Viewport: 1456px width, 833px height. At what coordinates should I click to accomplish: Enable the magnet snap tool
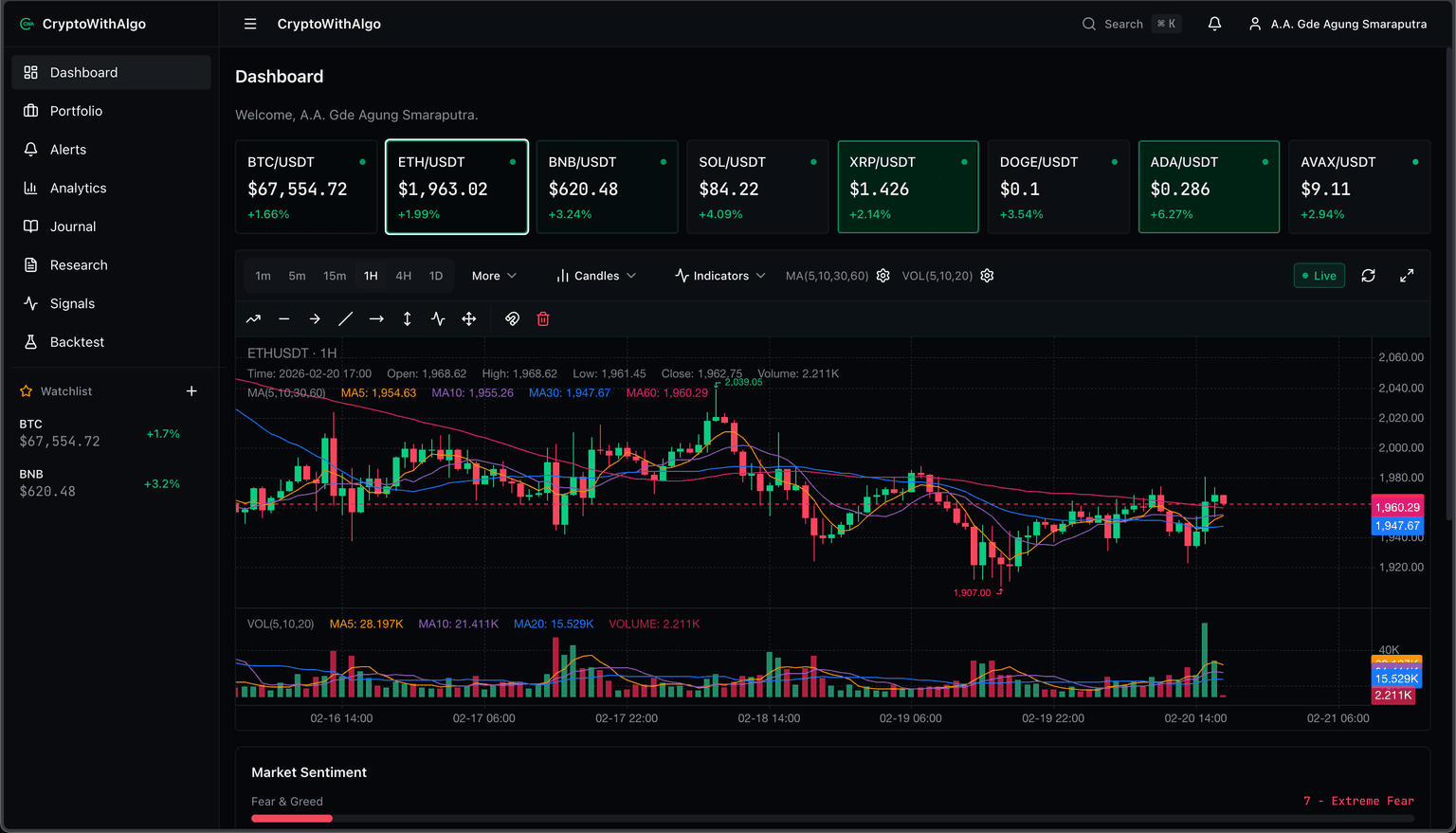(512, 318)
